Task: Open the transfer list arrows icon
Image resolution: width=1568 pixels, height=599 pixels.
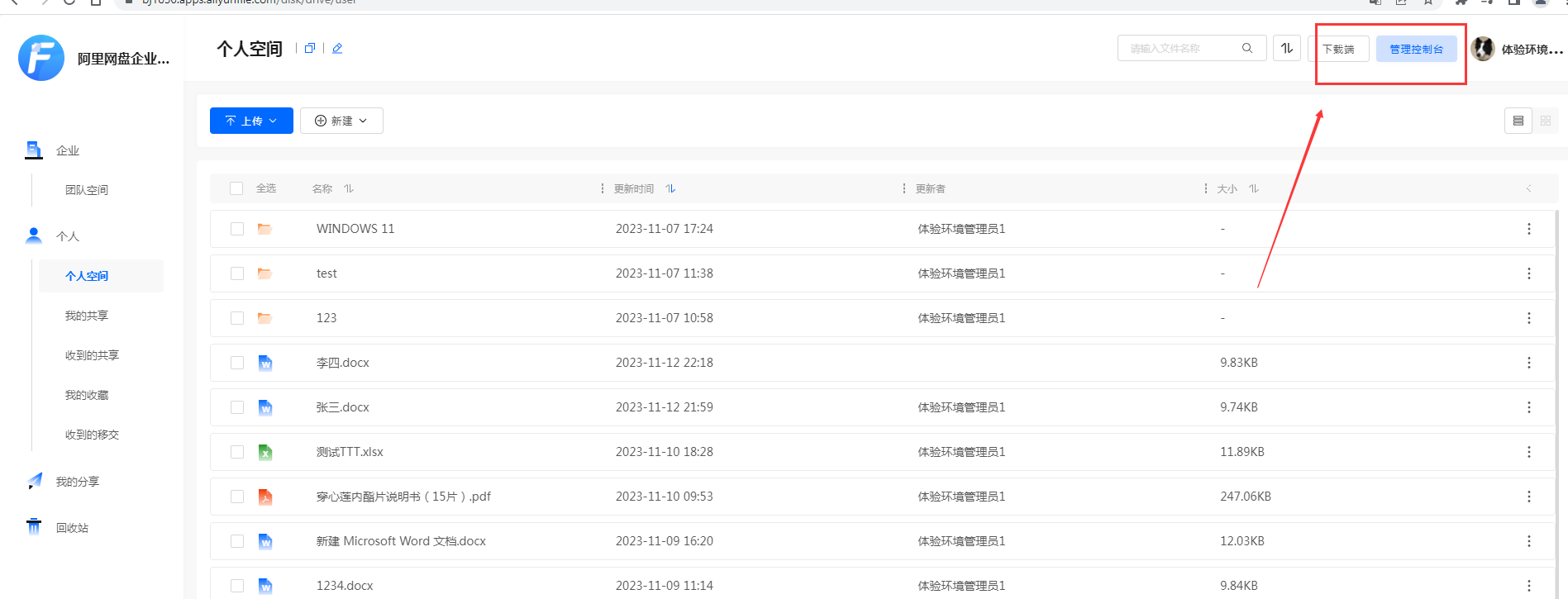Action: 1287,48
